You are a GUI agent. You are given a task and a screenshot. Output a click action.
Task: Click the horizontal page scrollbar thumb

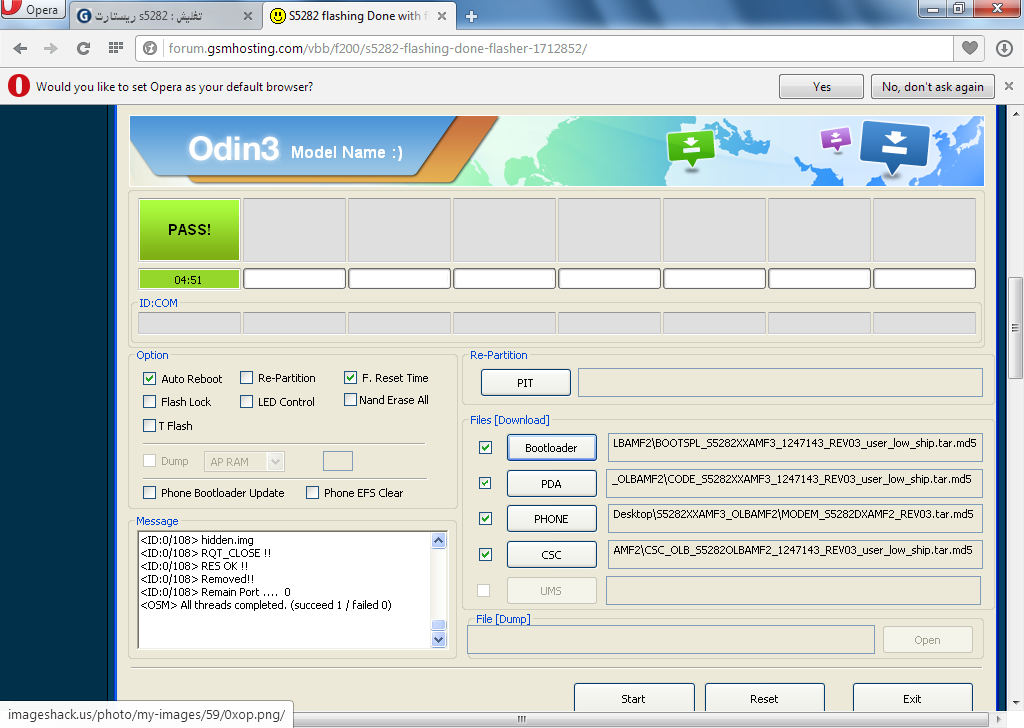(522, 719)
